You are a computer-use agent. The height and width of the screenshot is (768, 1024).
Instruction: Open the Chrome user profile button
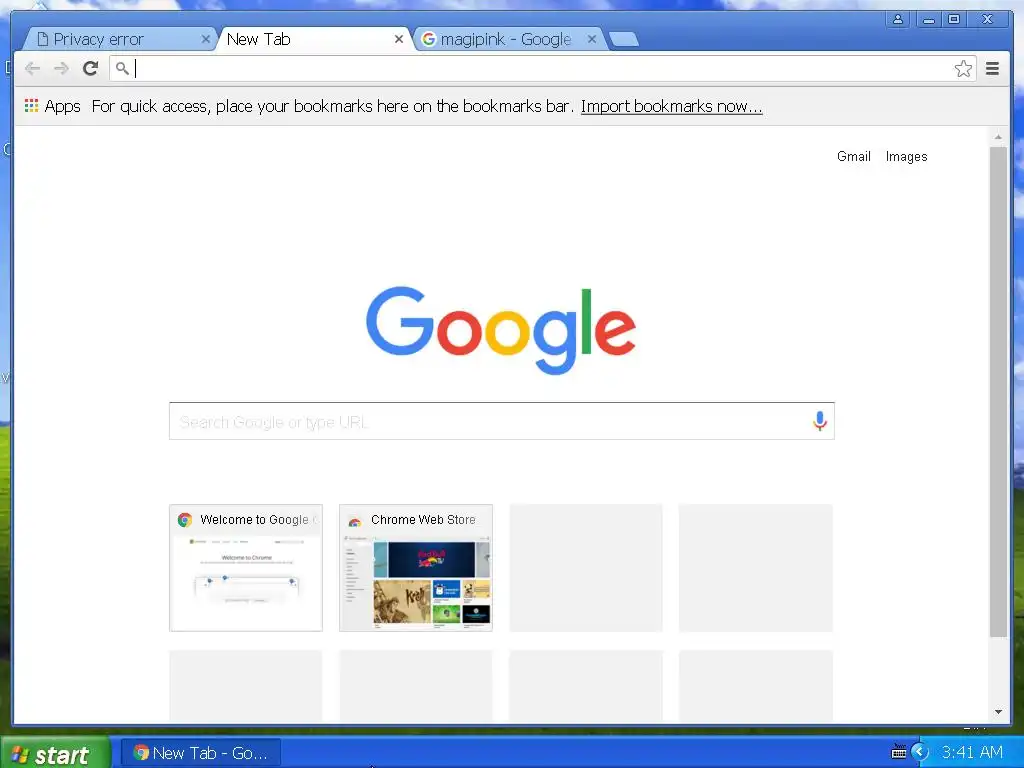coord(898,19)
